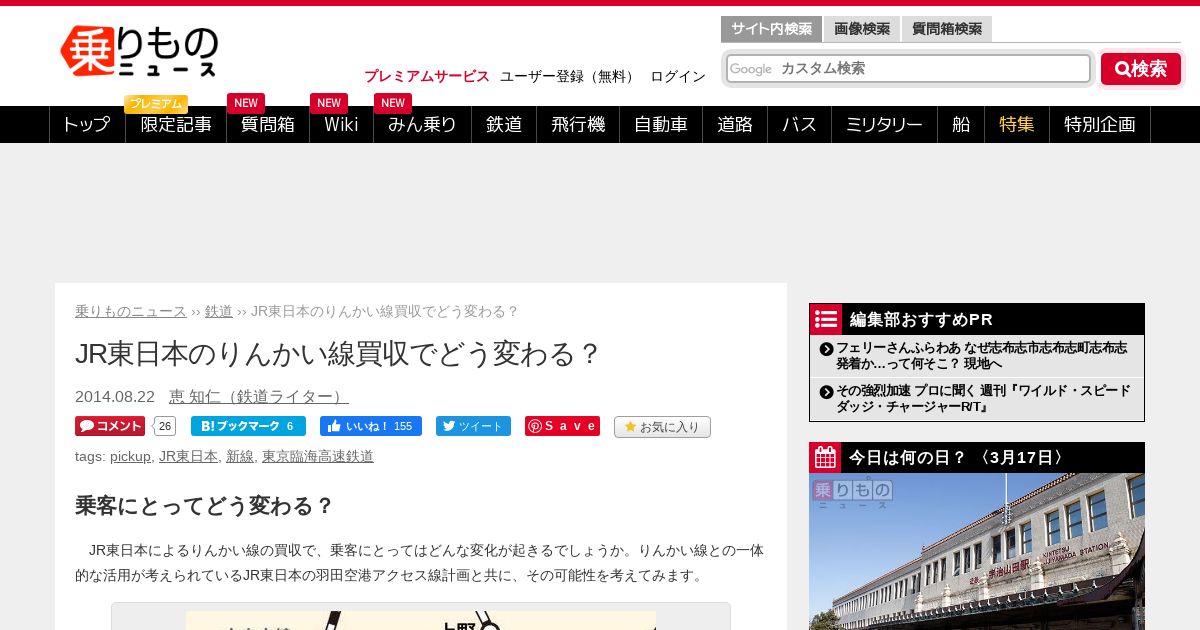Click the ログイン link
1200x630 pixels.
(x=678, y=76)
